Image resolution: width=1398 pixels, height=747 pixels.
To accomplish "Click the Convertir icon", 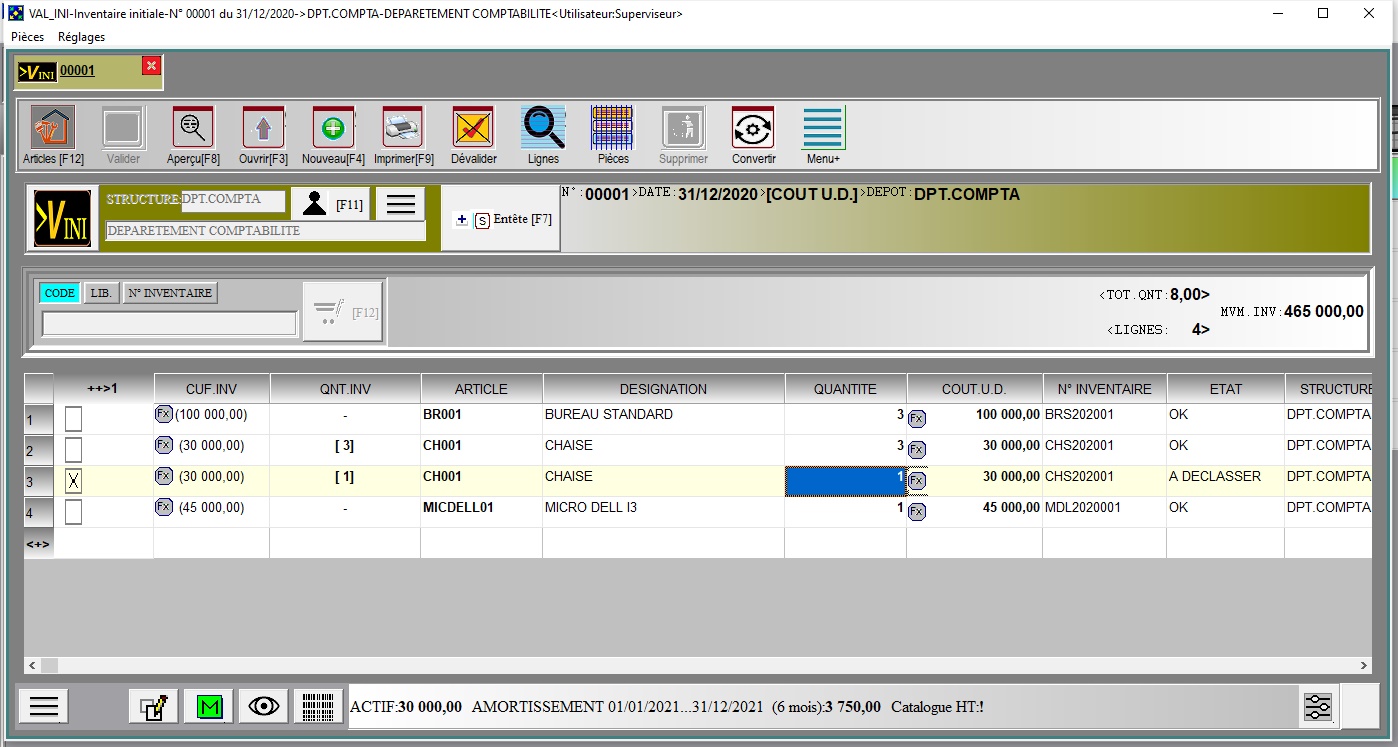I will [x=753, y=128].
